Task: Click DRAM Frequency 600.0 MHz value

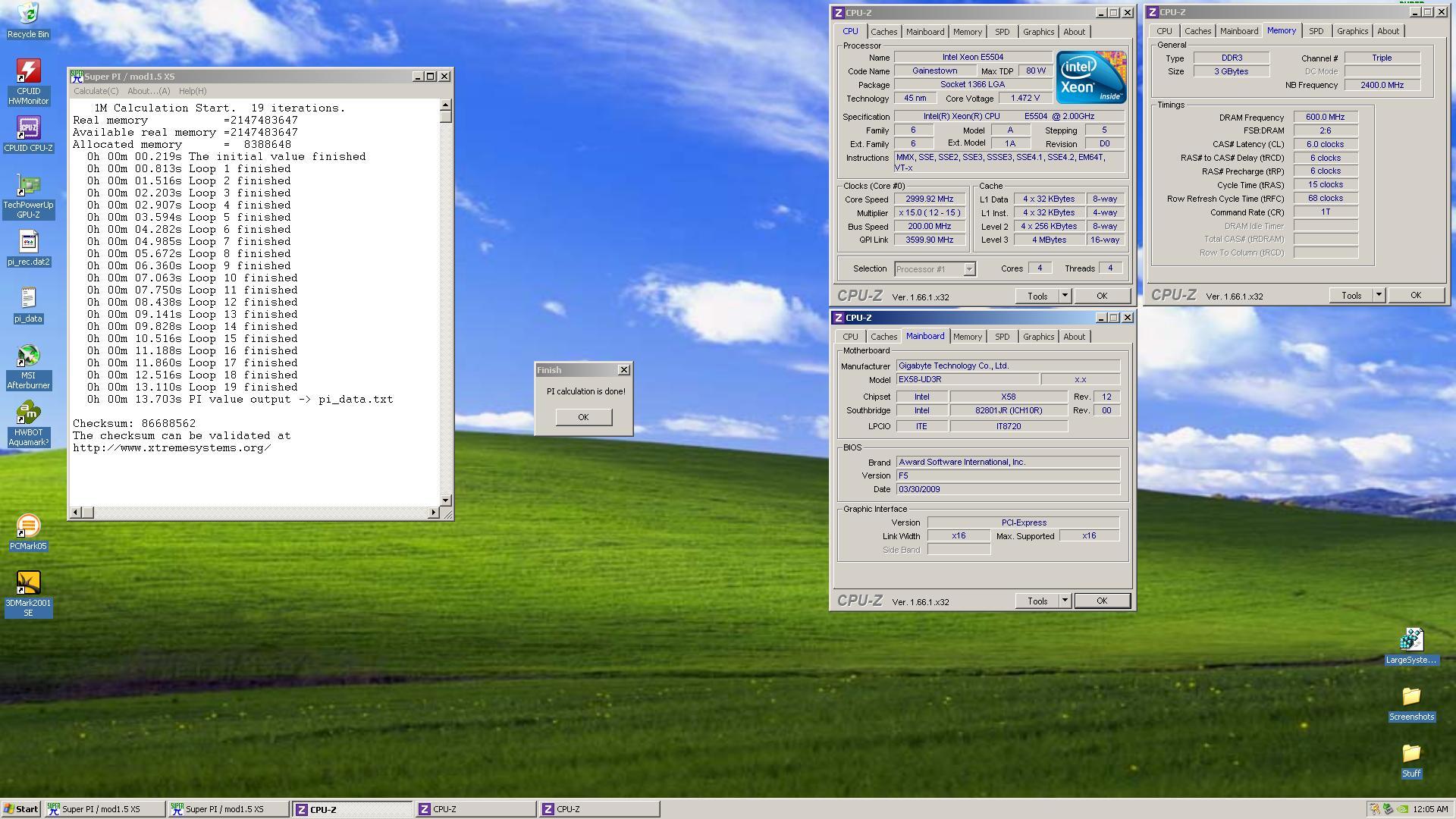Action: [x=1325, y=118]
